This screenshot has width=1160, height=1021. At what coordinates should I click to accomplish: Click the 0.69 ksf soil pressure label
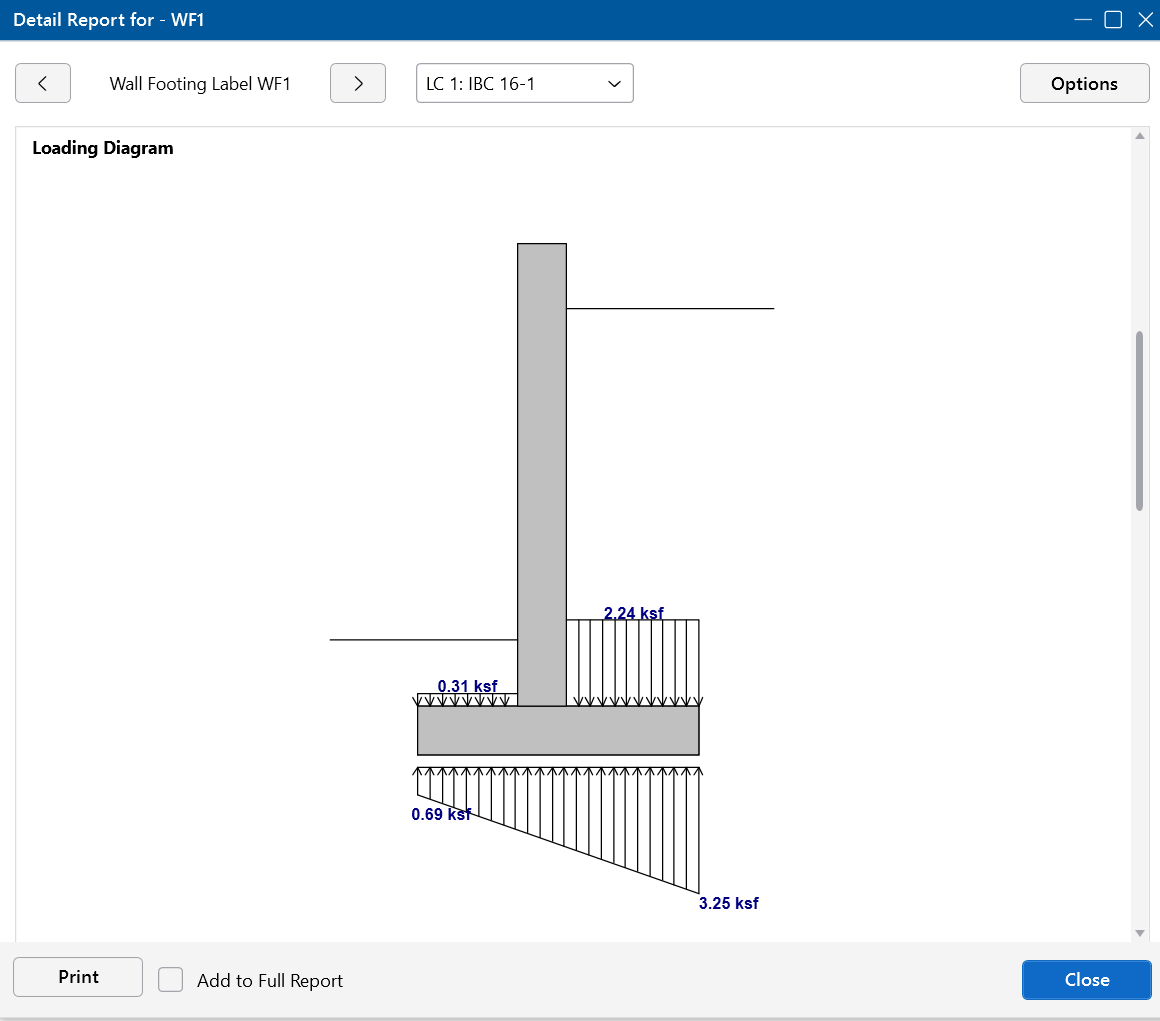441,814
